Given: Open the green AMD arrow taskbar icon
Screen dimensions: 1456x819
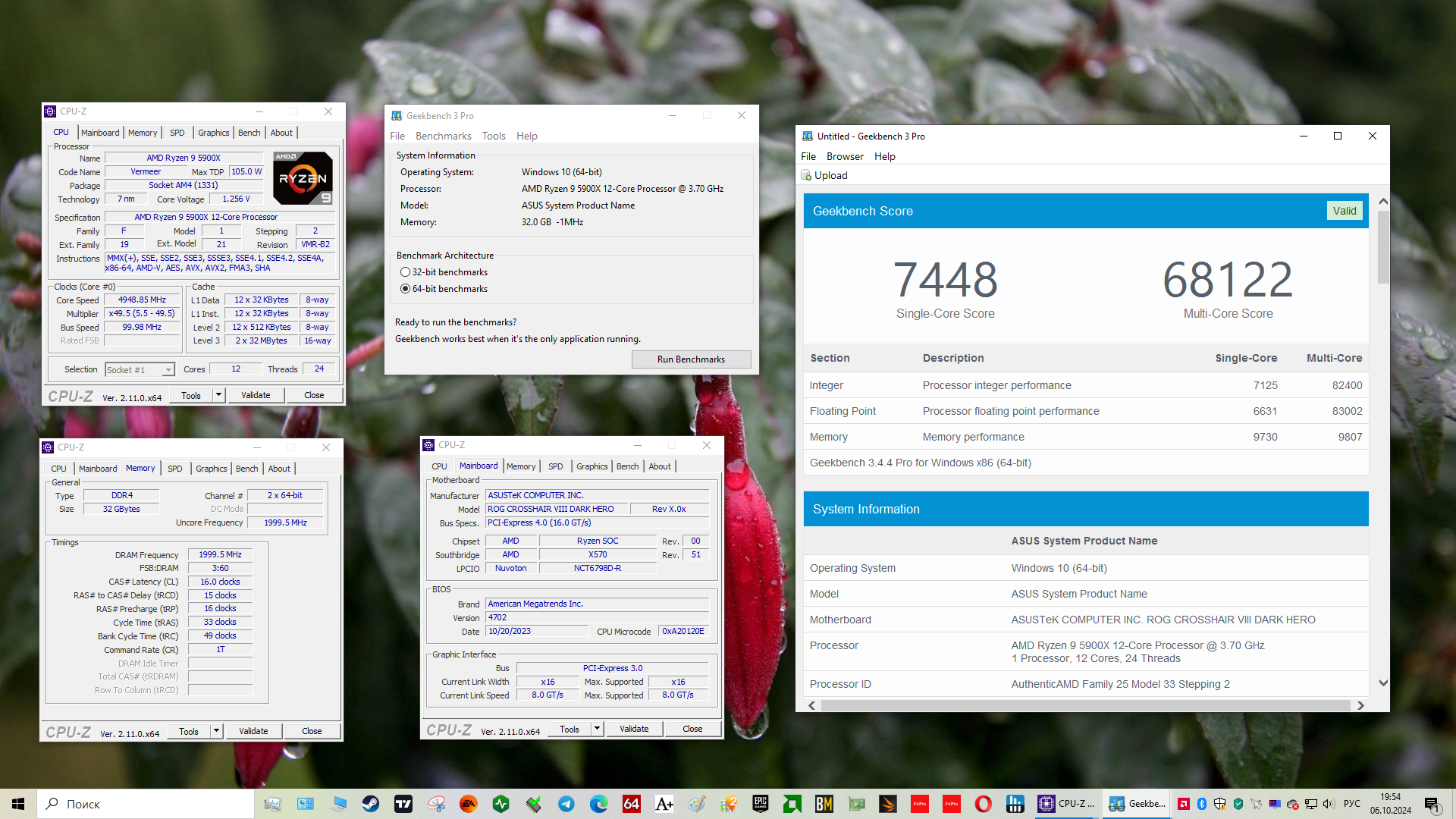Looking at the screenshot, I should point(792,804).
